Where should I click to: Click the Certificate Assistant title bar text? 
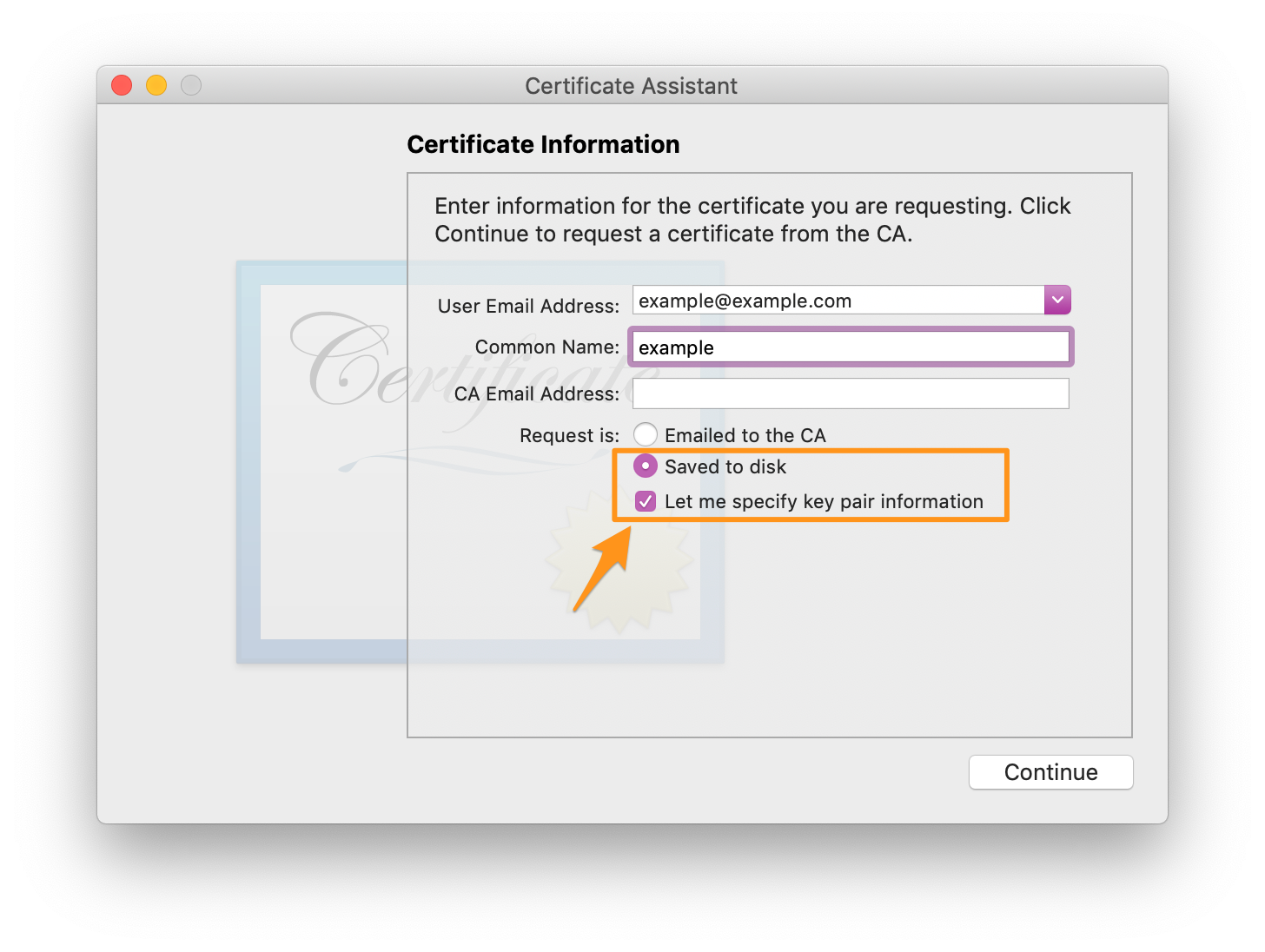pyautogui.click(x=631, y=86)
